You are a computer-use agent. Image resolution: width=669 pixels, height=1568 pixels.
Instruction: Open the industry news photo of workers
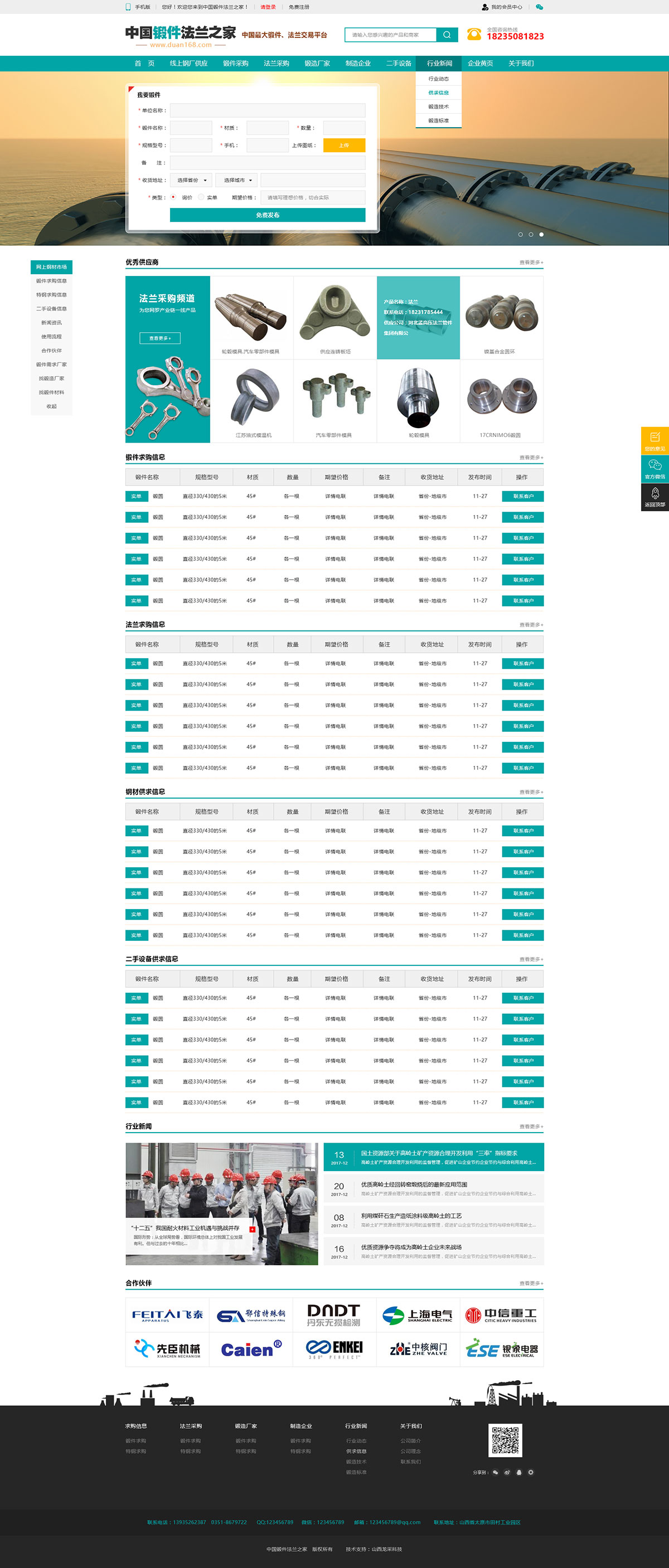tap(221, 1203)
